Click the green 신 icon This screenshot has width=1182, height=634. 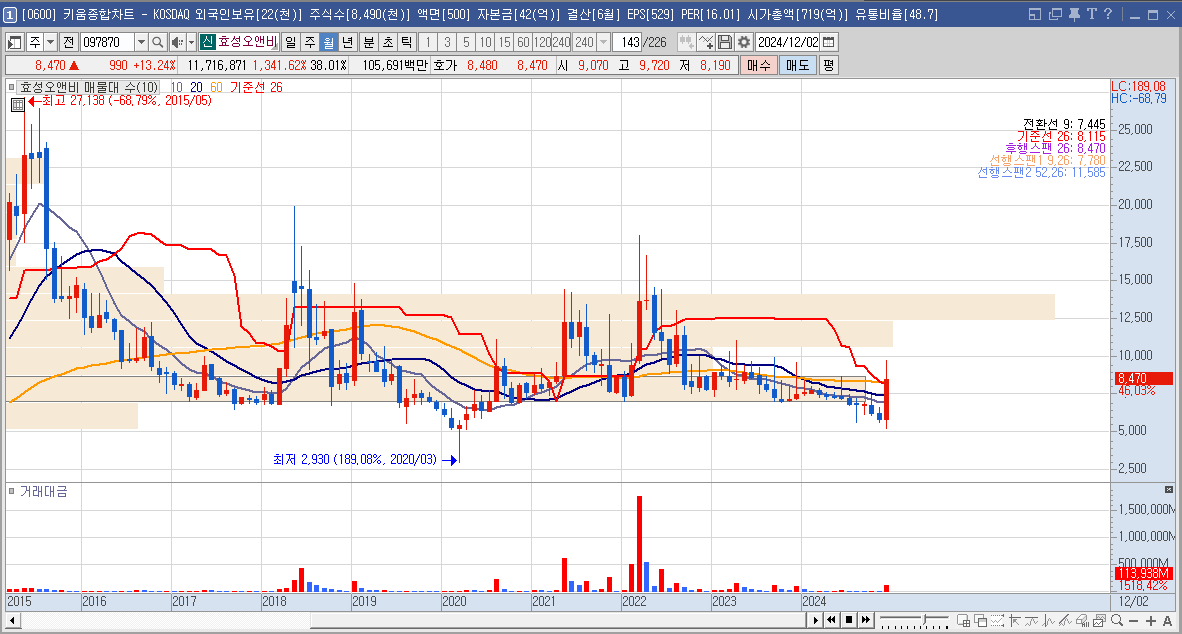[207, 42]
